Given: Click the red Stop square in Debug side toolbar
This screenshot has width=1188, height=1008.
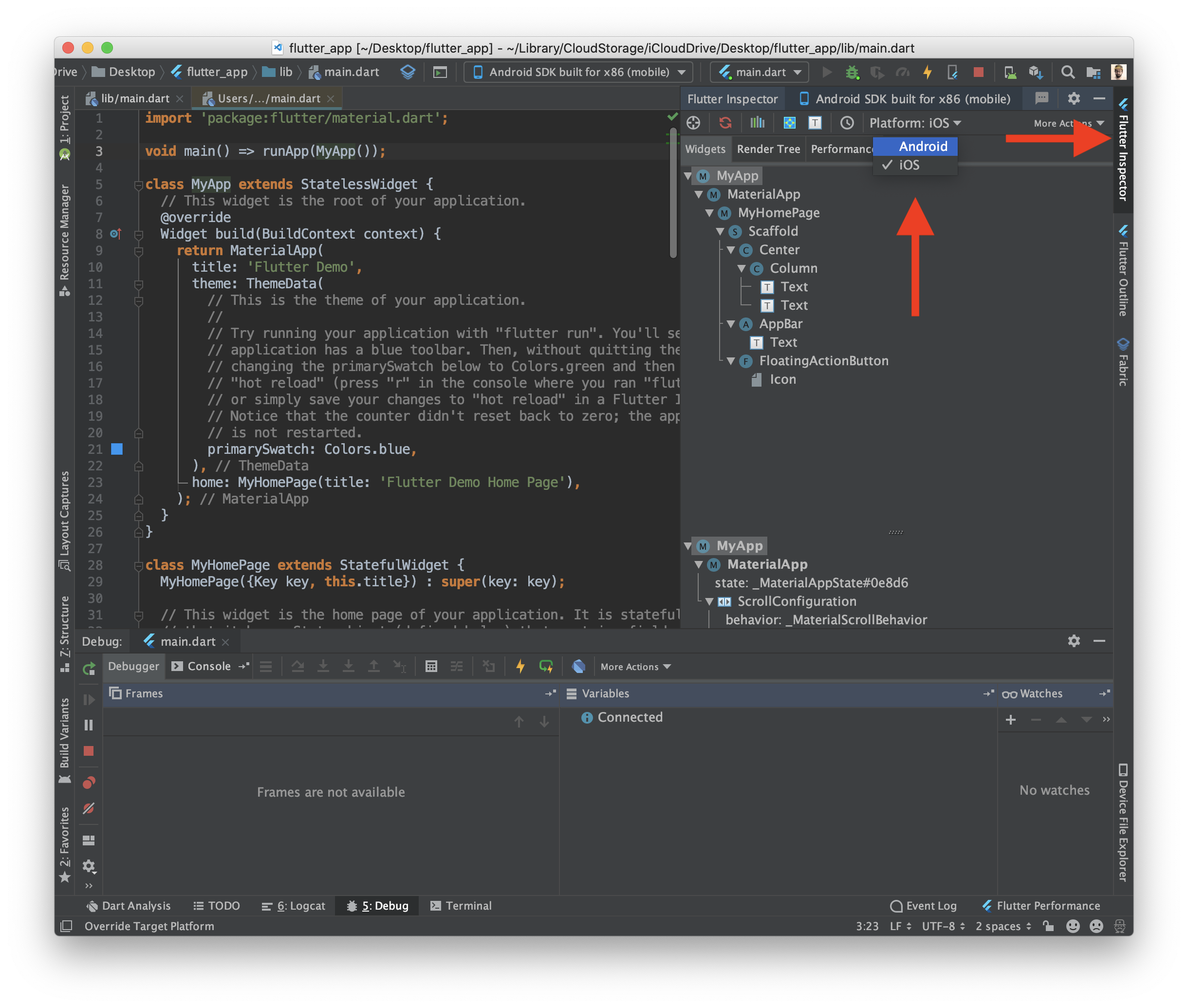Looking at the screenshot, I should coord(89,751).
